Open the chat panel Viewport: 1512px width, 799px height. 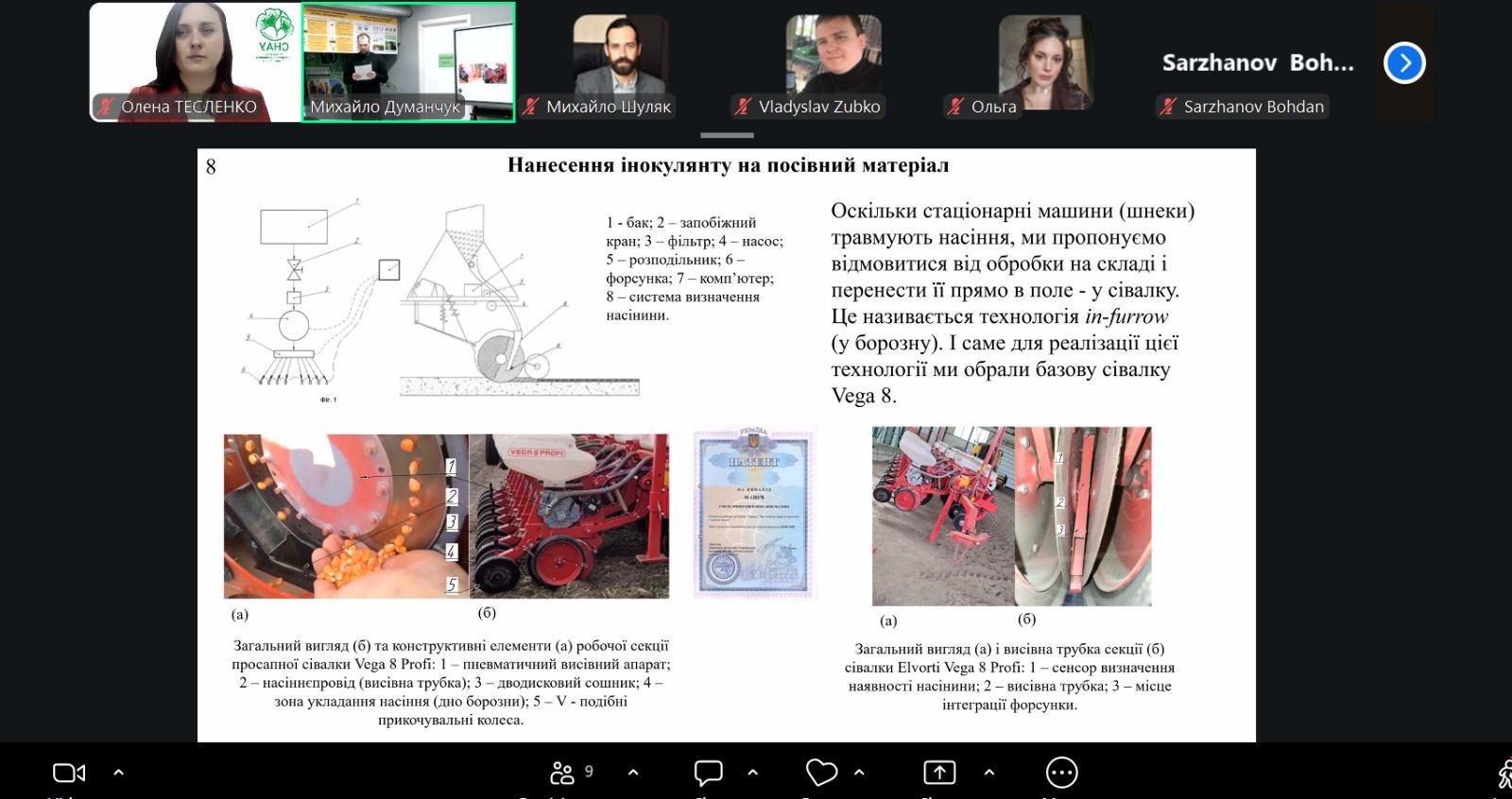pos(708,773)
